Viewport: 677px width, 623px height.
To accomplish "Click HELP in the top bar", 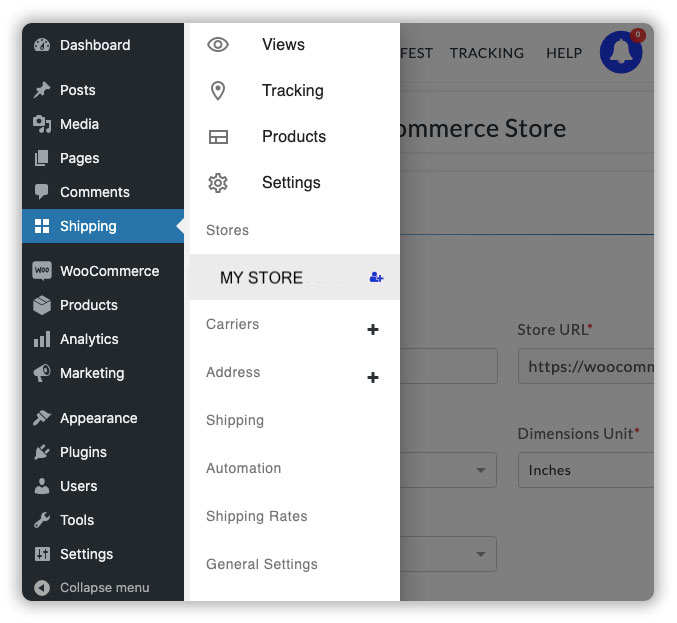I will [564, 53].
